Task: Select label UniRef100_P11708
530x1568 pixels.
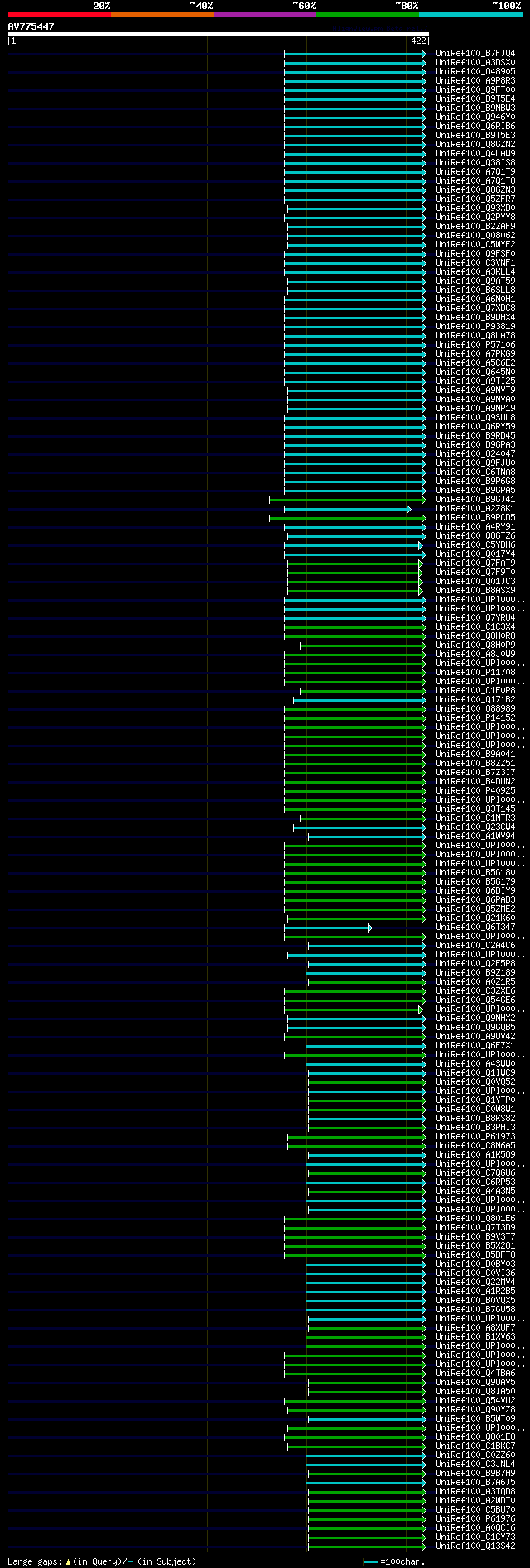Action: (475, 673)
